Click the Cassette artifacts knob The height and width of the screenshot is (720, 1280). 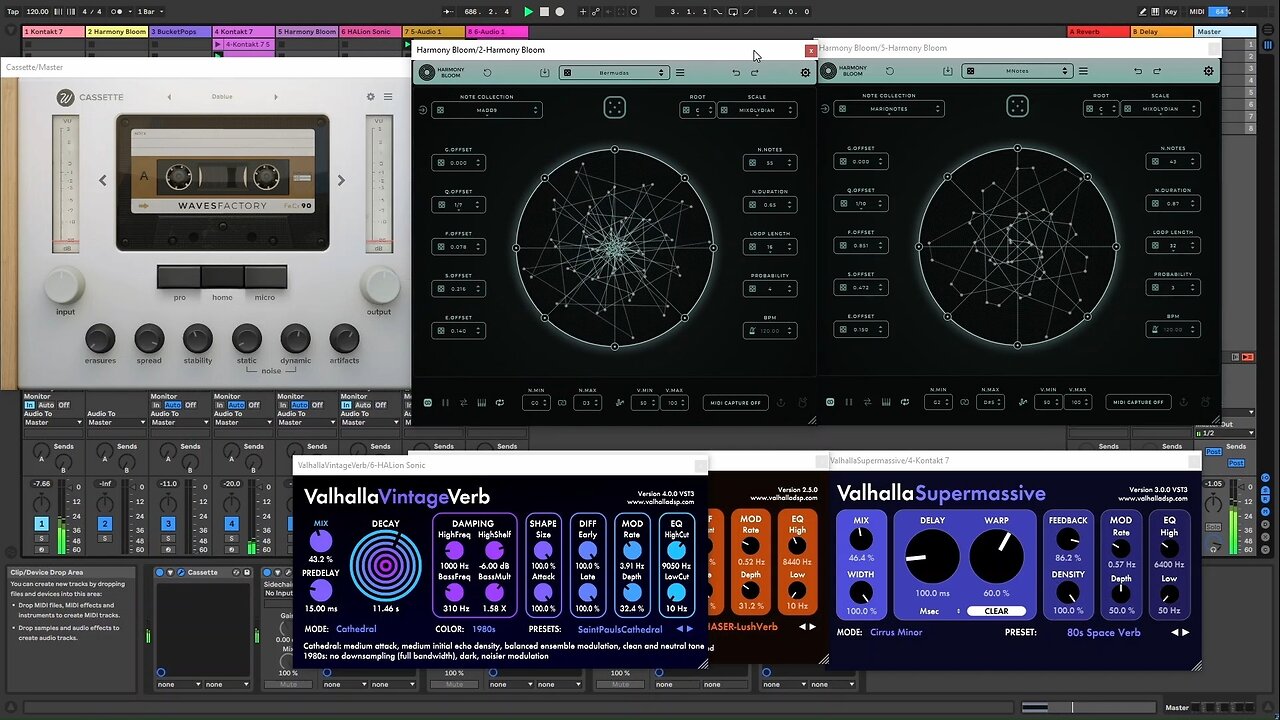pos(344,339)
